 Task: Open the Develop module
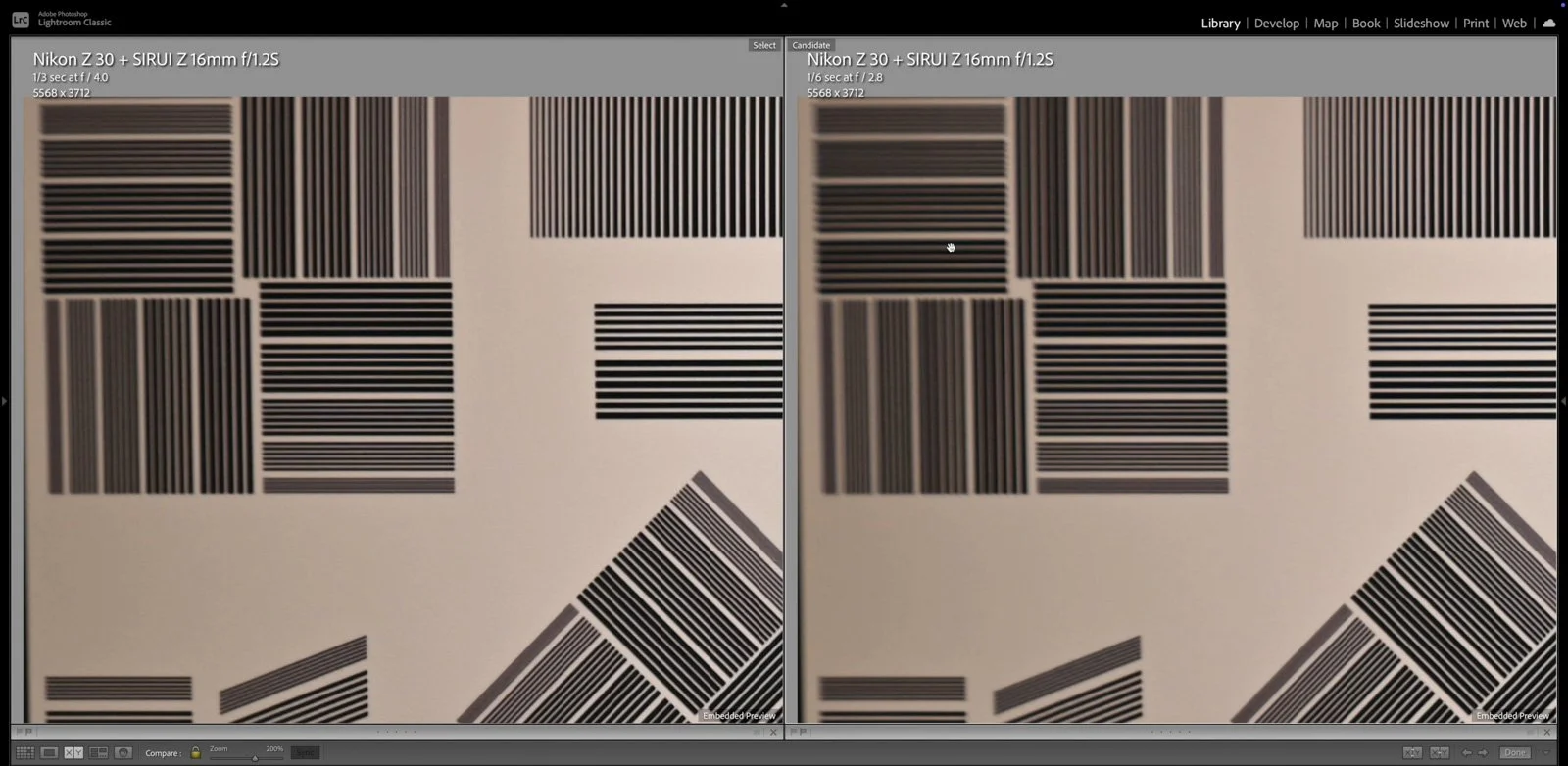[1276, 24]
